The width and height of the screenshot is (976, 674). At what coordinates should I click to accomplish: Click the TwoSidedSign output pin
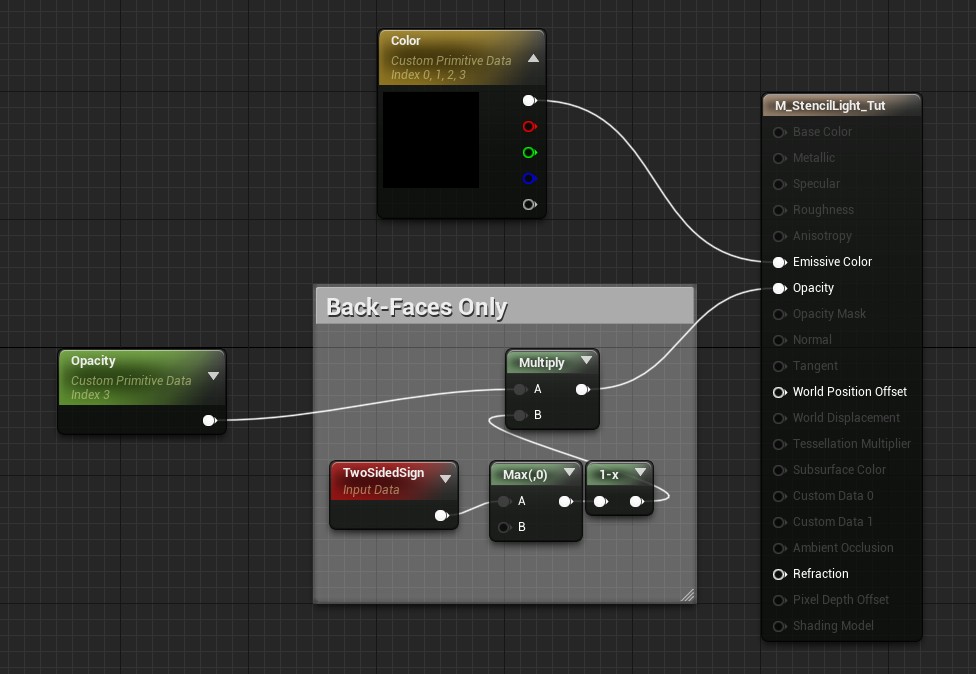tap(441, 516)
